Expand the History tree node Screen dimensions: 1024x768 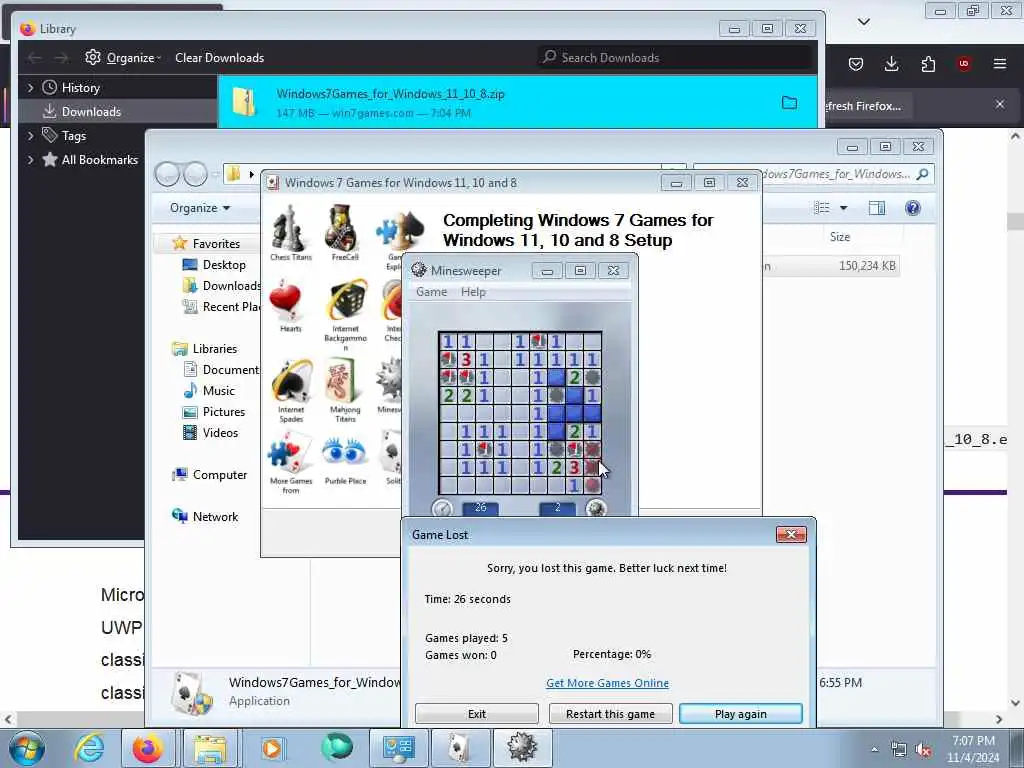30,88
